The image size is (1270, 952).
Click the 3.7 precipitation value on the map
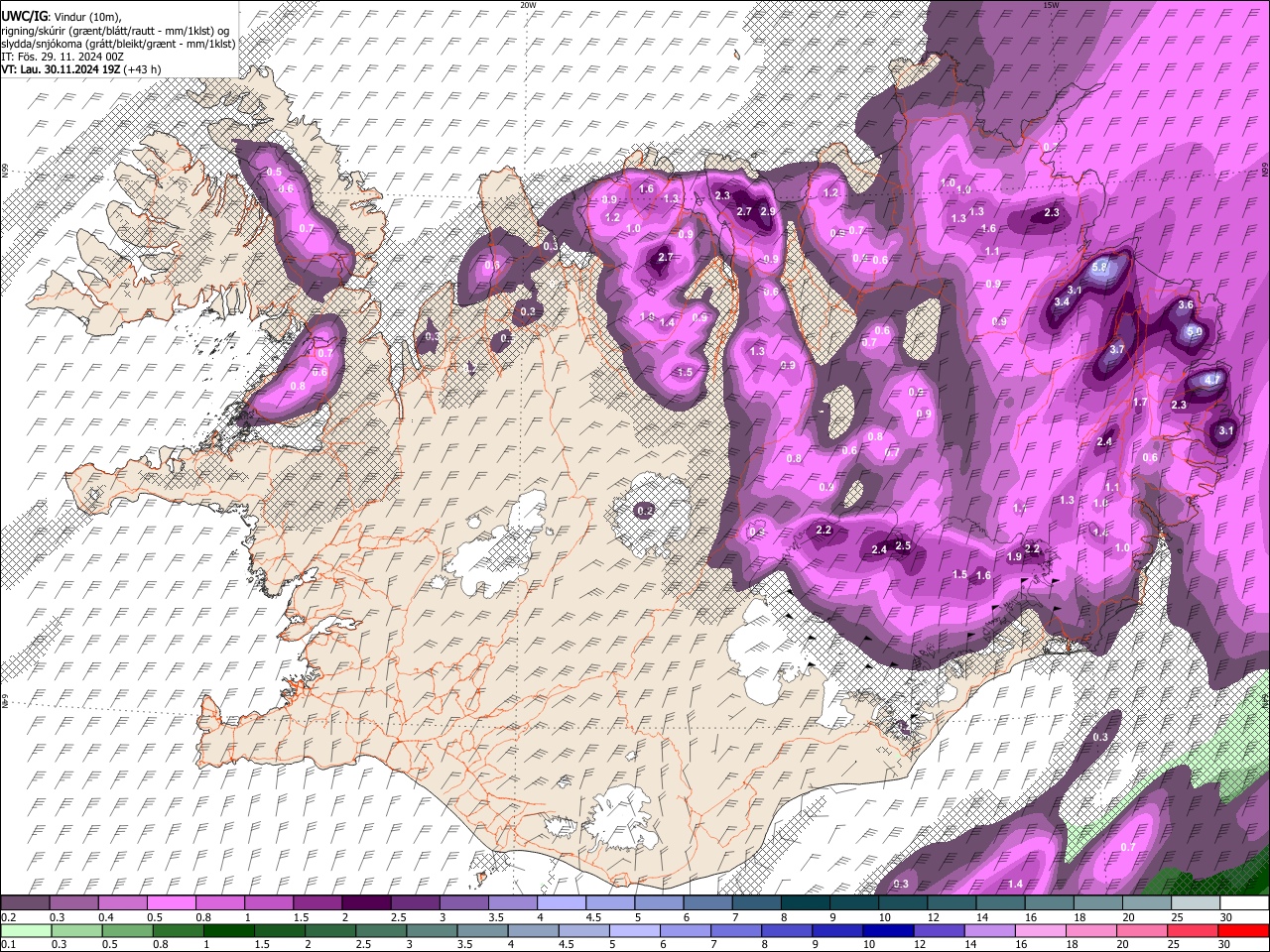(1117, 350)
